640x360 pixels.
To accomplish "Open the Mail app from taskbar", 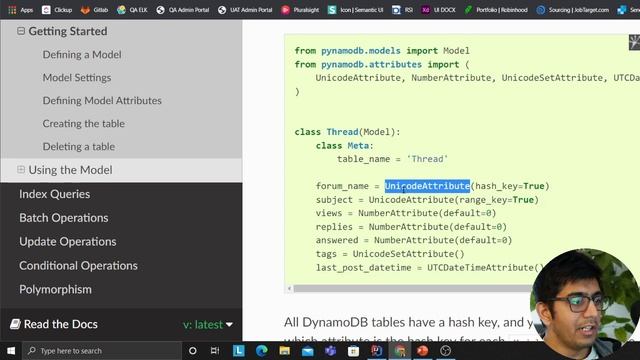I will tap(308, 351).
